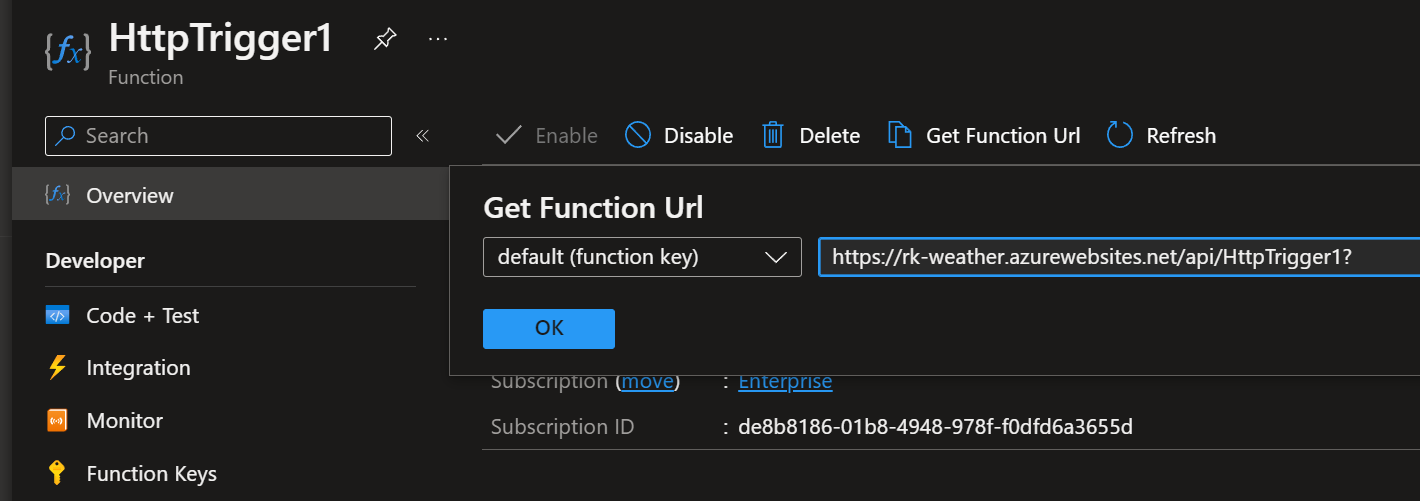Open the ellipsis more options menu
Screen dimensions: 1420x501
click(438, 39)
